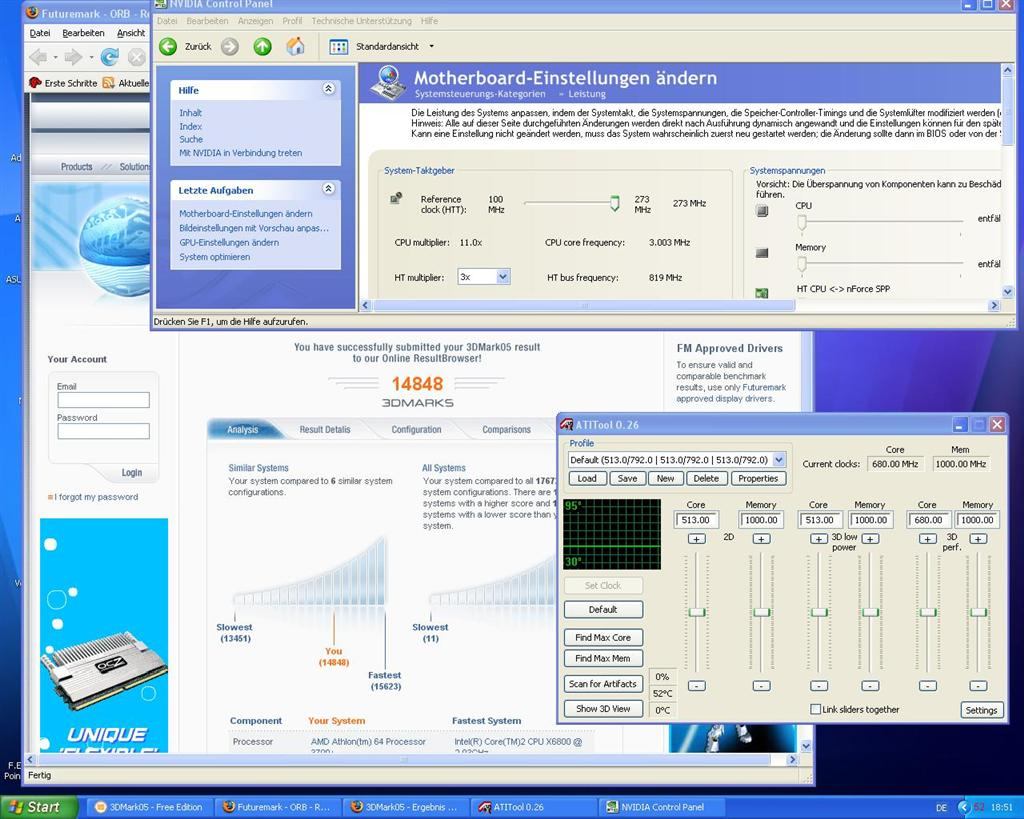Switch to the Result Details tab

(x=325, y=430)
